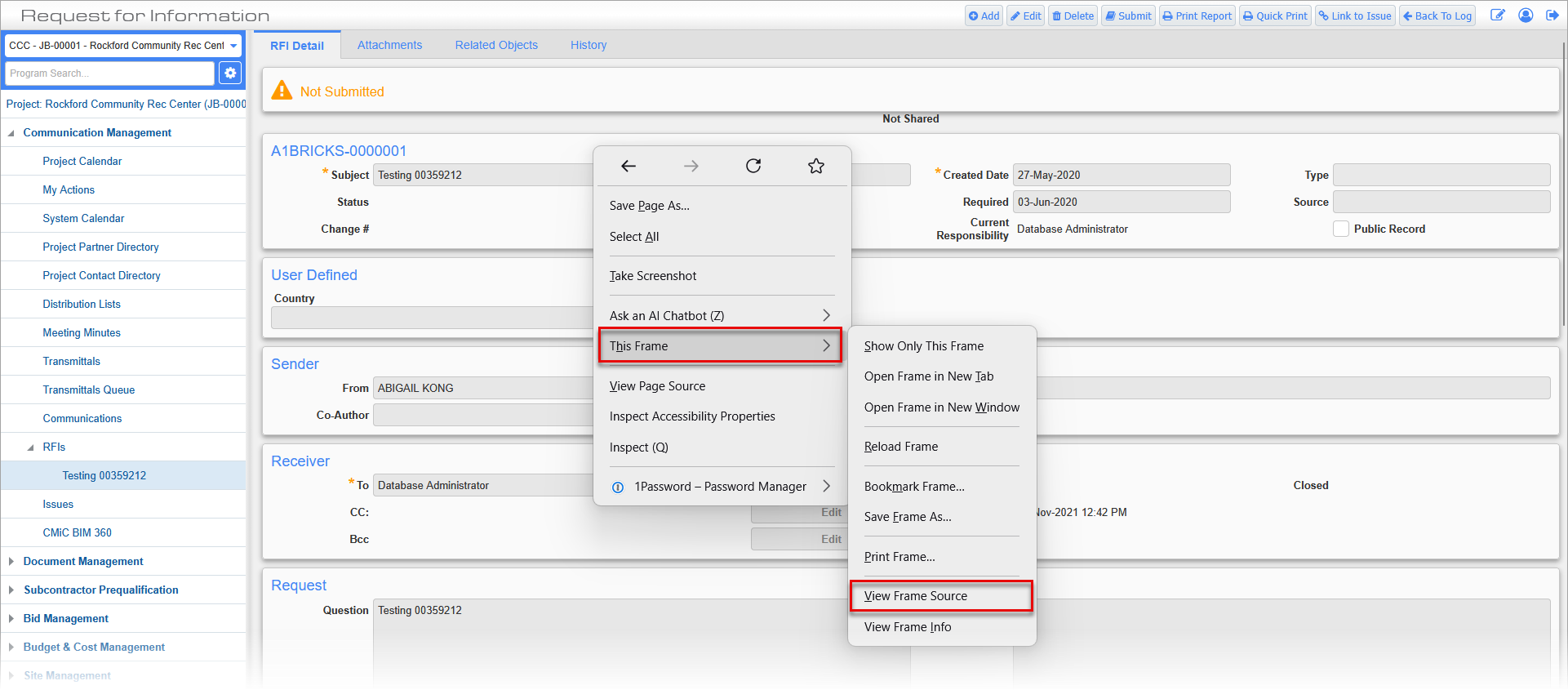The width and height of the screenshot is (1568, 690).
Task: Expand Subcontractor Prequalification section
Action: [x=11, y=590]
